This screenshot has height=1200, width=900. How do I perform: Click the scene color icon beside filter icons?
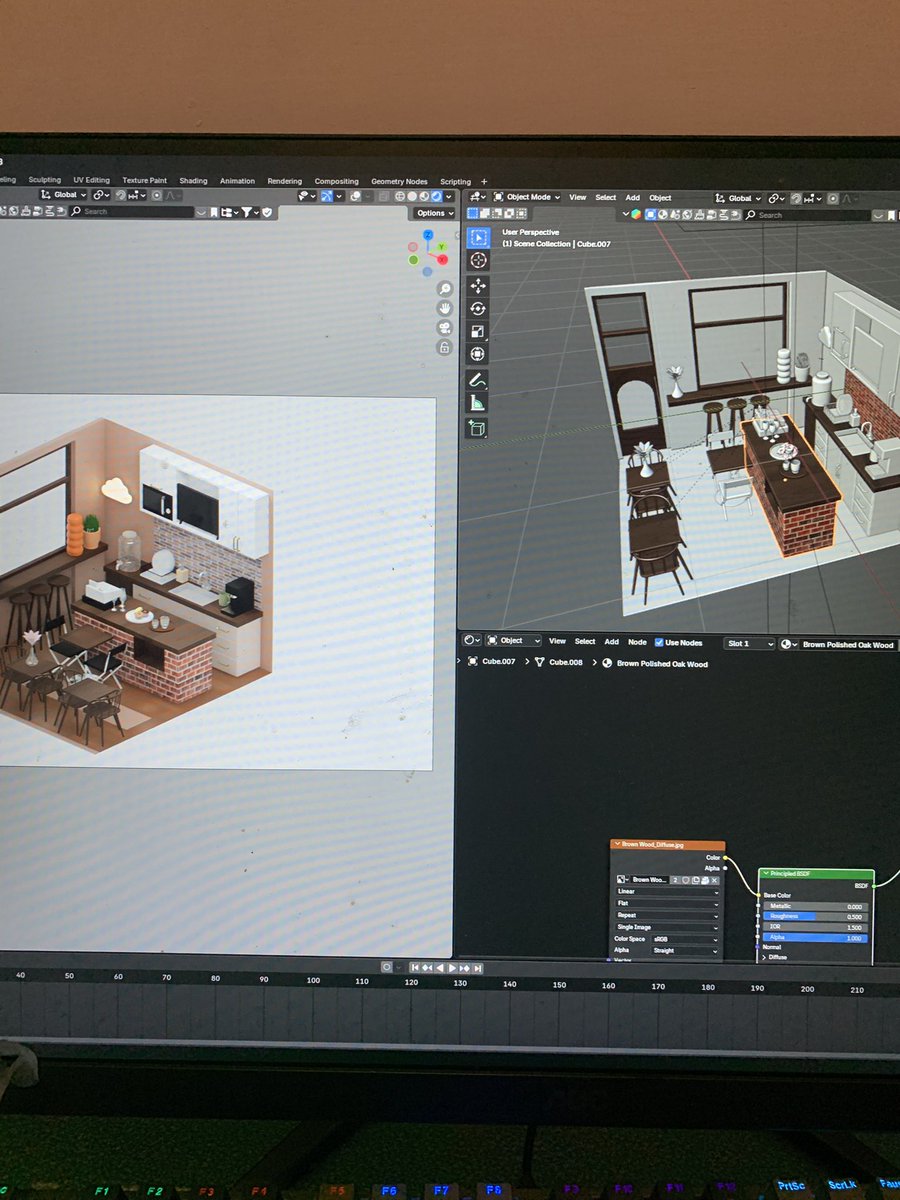636,214
